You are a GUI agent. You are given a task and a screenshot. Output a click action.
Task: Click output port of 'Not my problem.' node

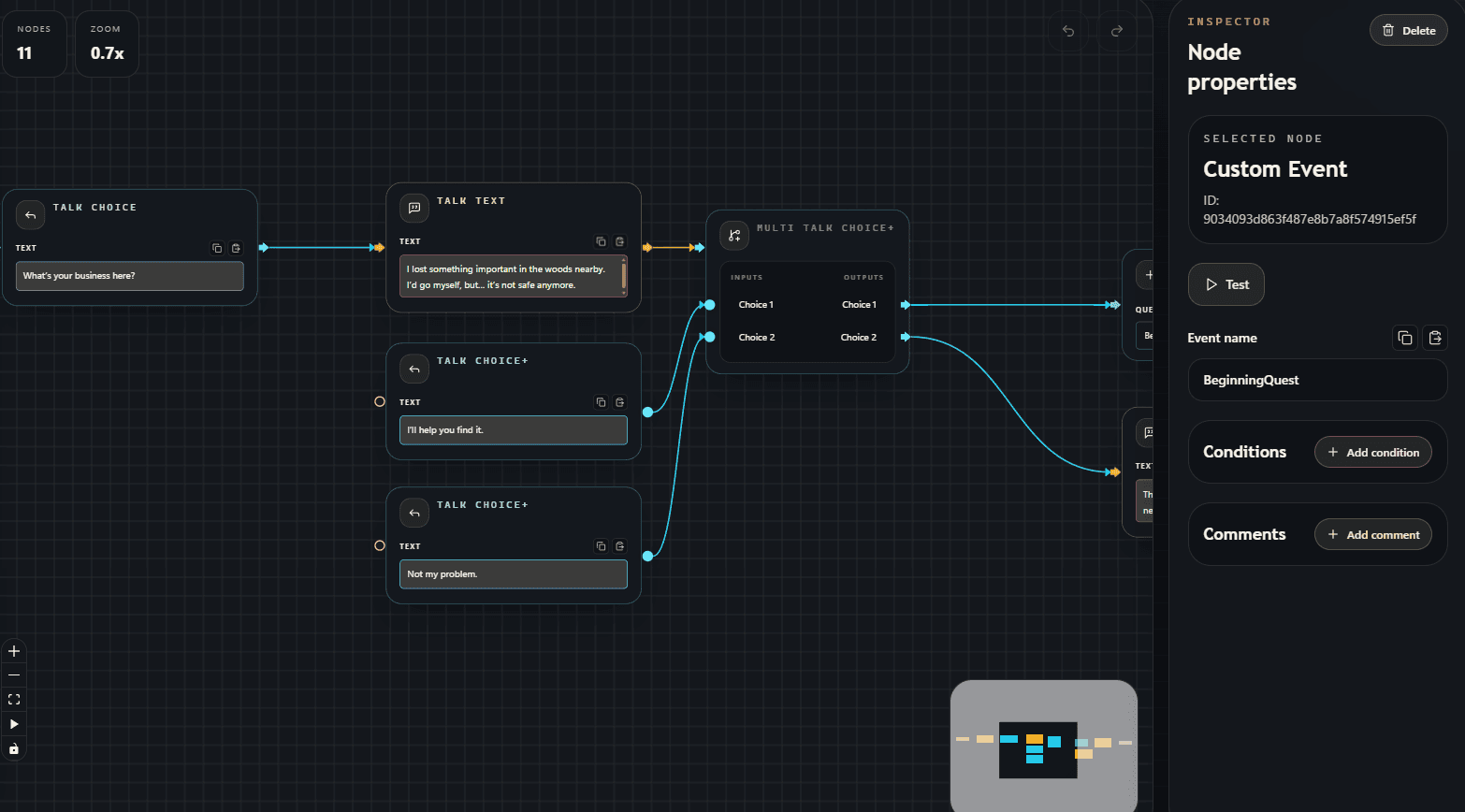[x=647, y=556]
